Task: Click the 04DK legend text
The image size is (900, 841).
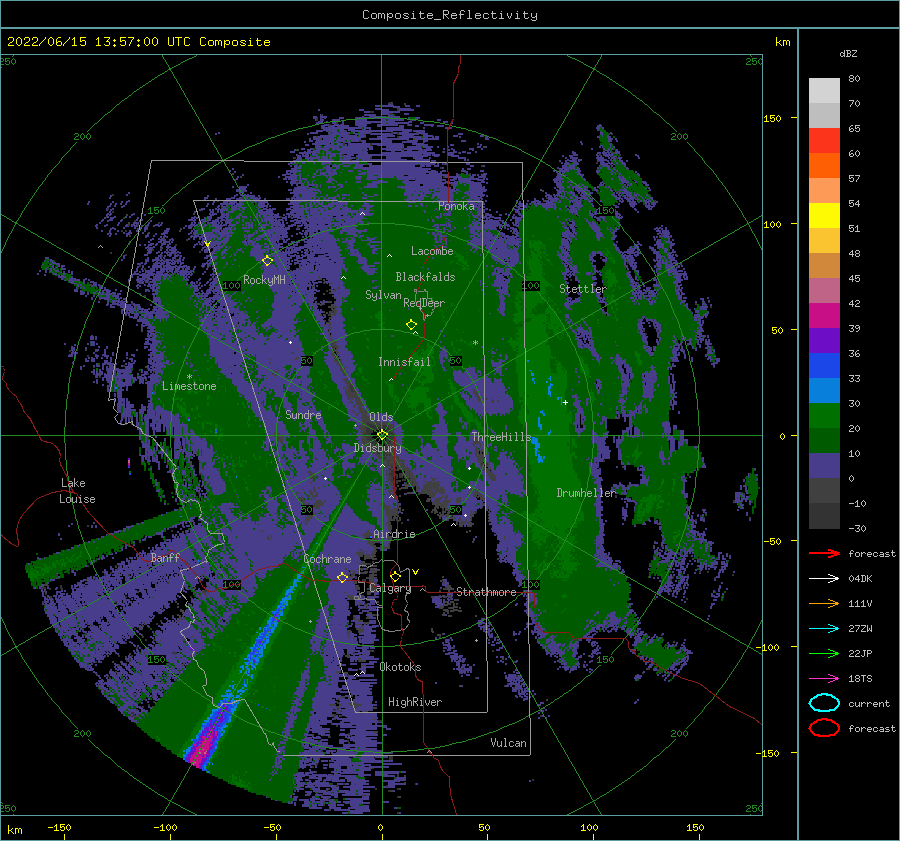Action: tap(860, 579)
